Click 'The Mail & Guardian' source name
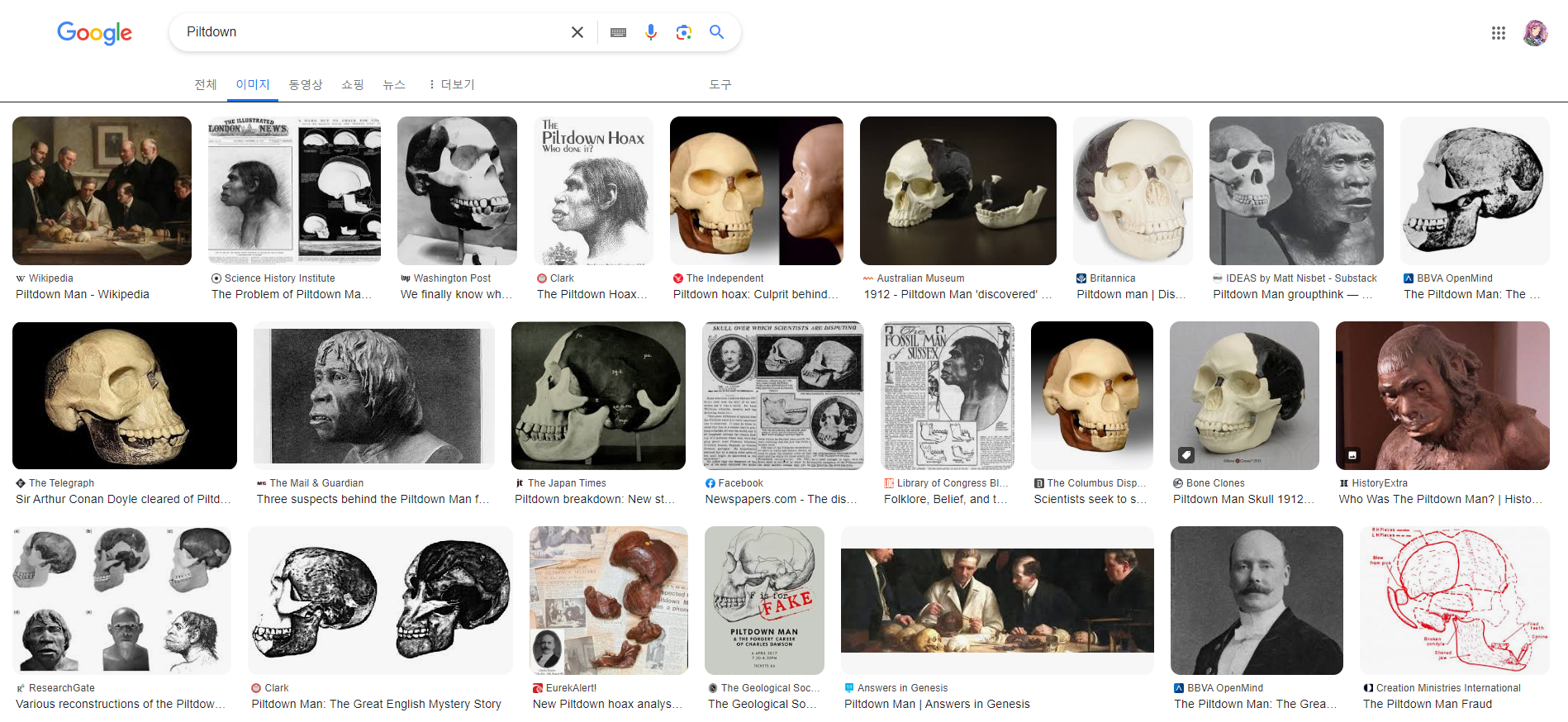This screenshot has height=722, width=1568. click(x=316, y=483)
